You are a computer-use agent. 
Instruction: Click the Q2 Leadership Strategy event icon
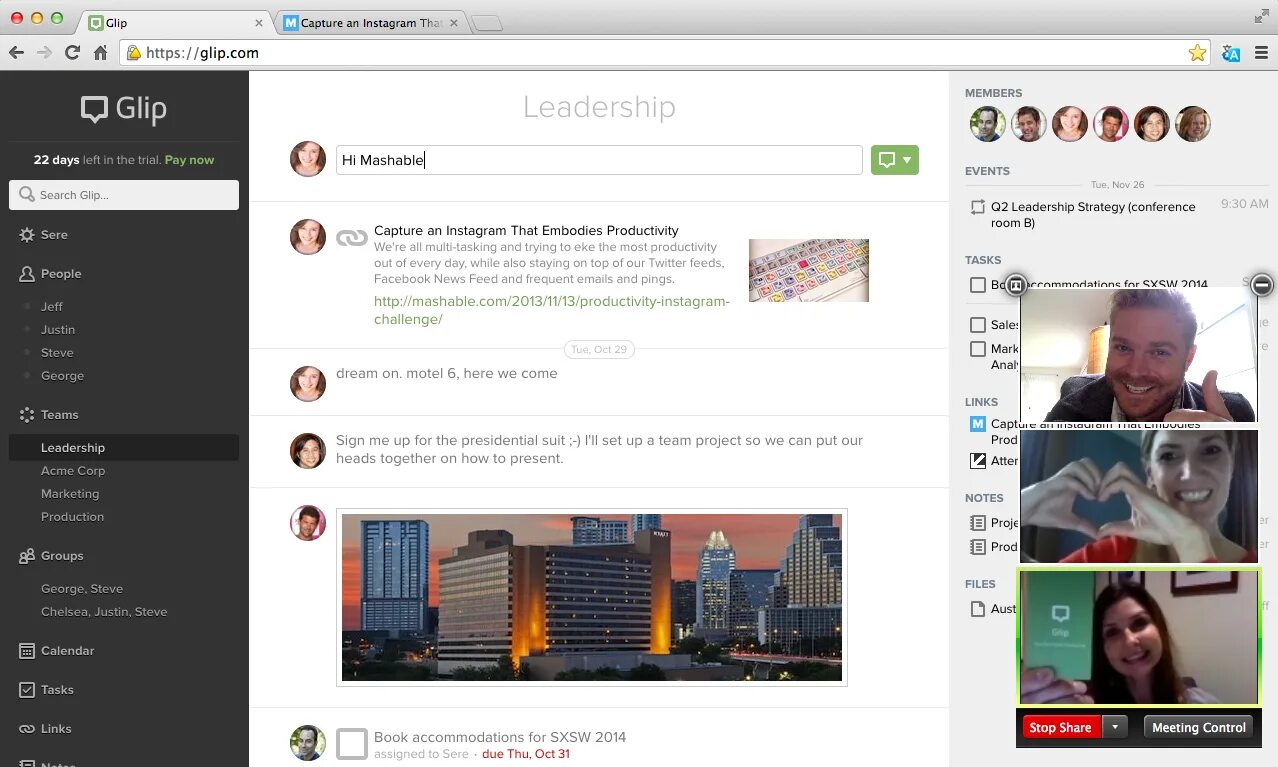pos(977,207)
